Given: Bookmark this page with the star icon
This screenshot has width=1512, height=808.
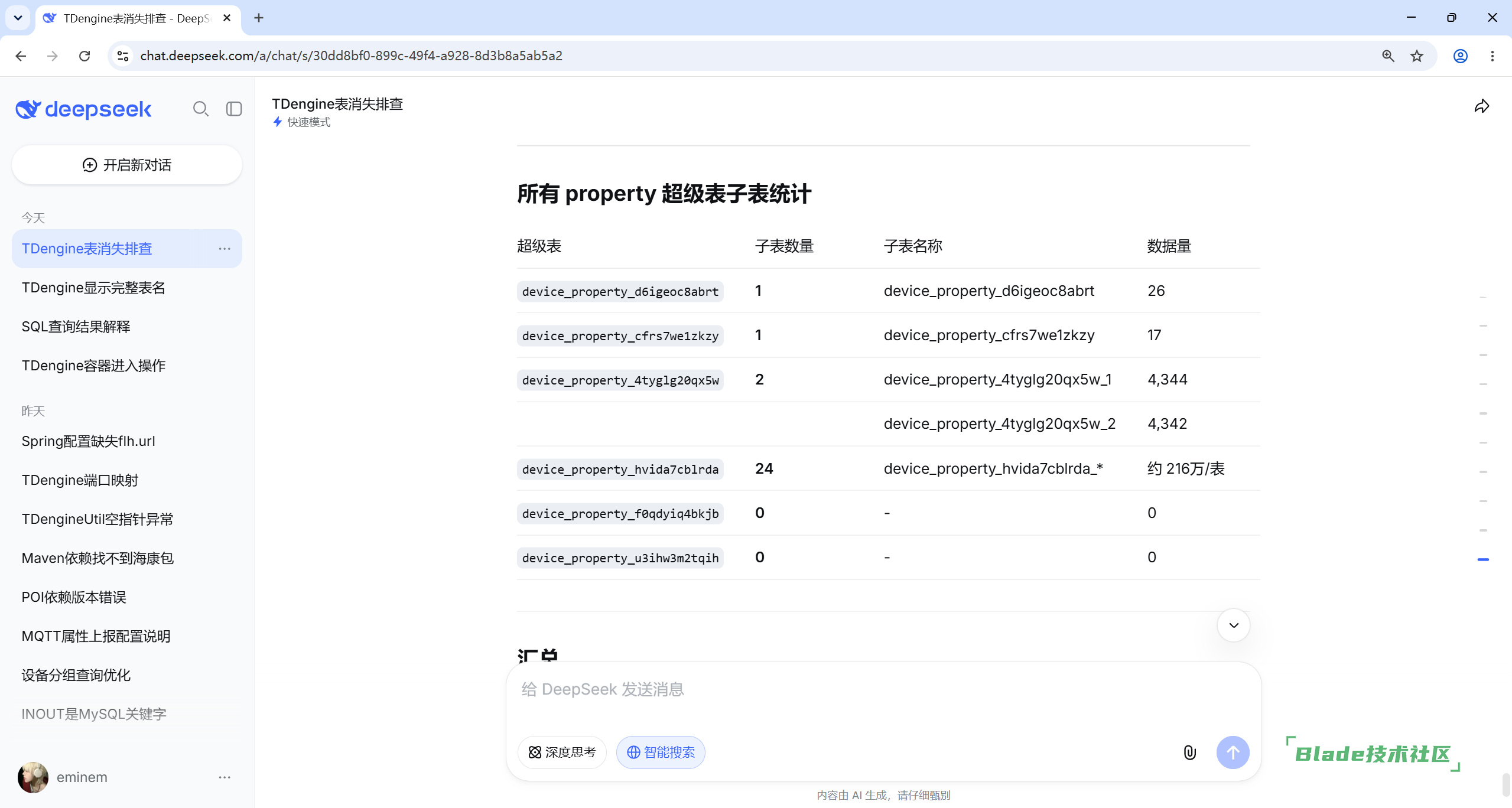Looking at the screenshot, I should pos(1417,56).
